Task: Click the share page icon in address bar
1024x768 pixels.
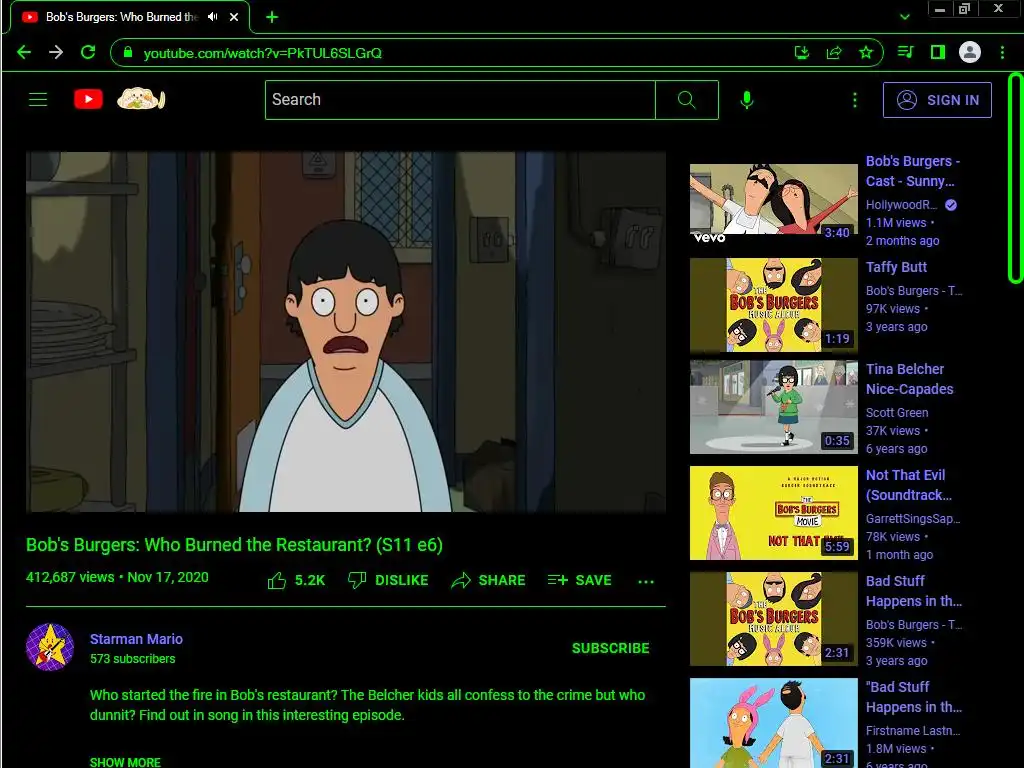Action: pos(834,52)
